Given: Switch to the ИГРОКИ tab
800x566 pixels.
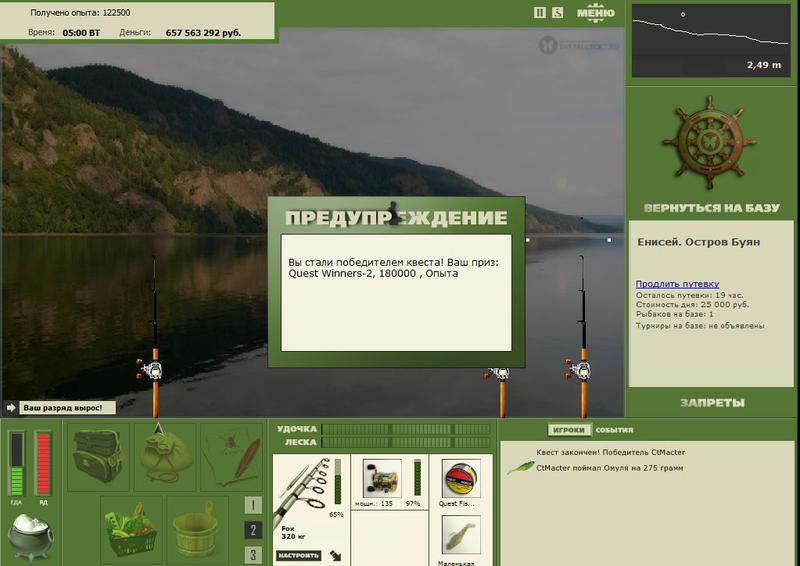Looking at the screenshot, I should pyautogui.click(x=569, y=430).
